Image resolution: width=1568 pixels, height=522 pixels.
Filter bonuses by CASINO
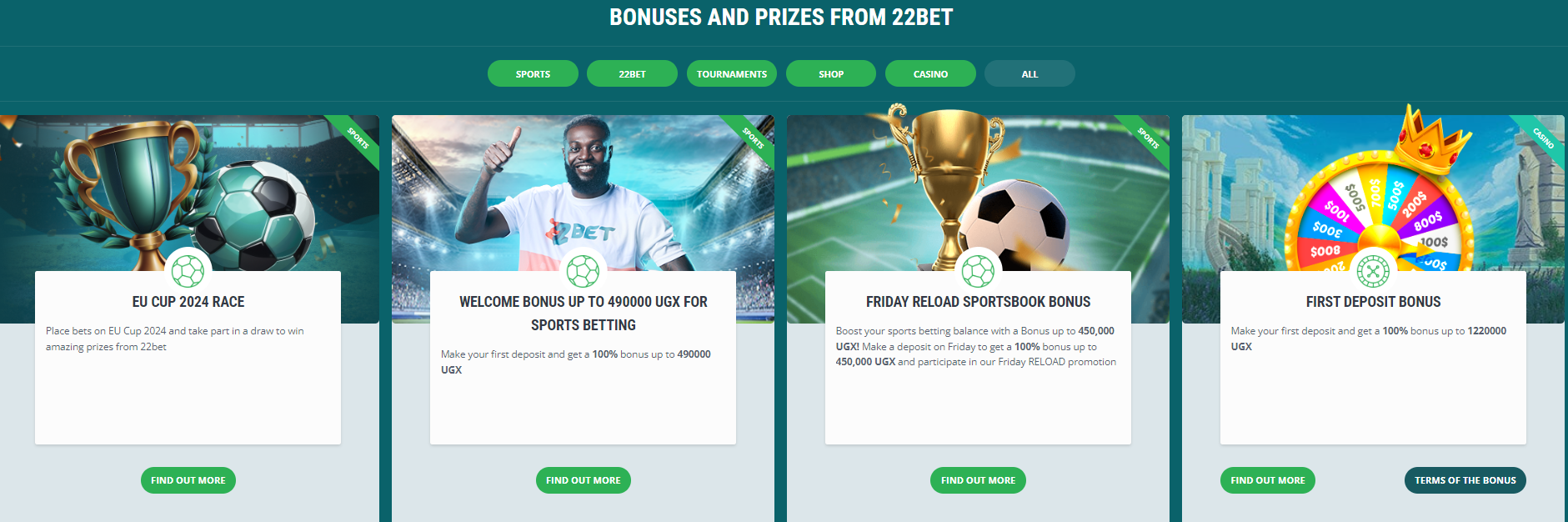(930, 73)
